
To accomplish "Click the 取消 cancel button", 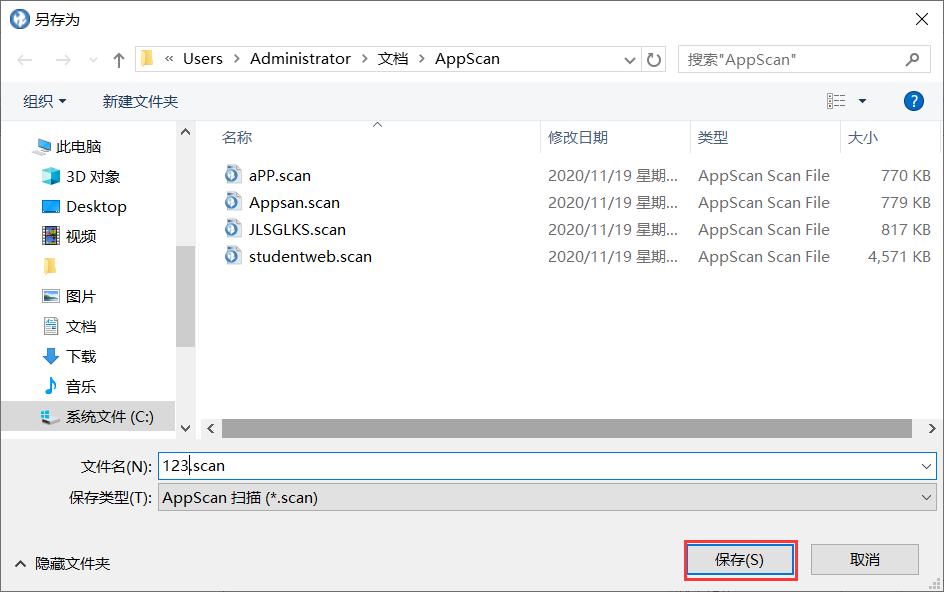I will 865,559.
